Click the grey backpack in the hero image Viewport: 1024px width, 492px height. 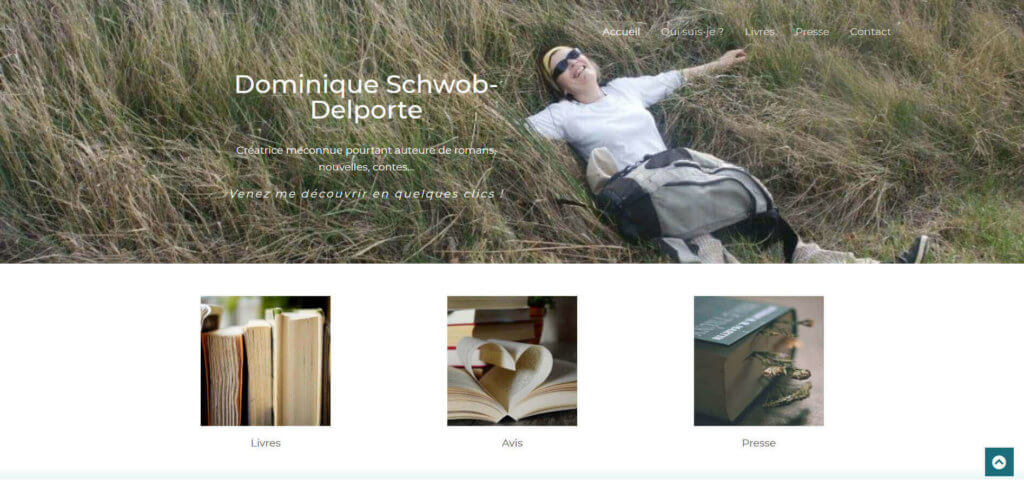tap(686, 195)
